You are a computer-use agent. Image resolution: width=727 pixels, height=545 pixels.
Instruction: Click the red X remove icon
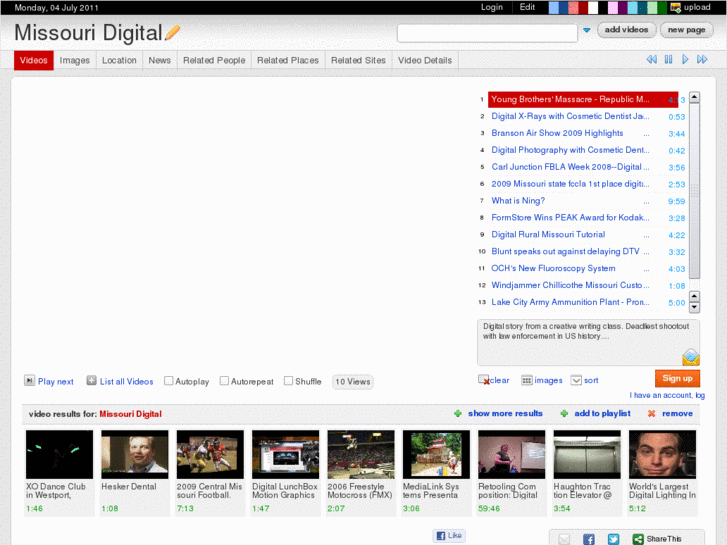(x=651, y=413)
